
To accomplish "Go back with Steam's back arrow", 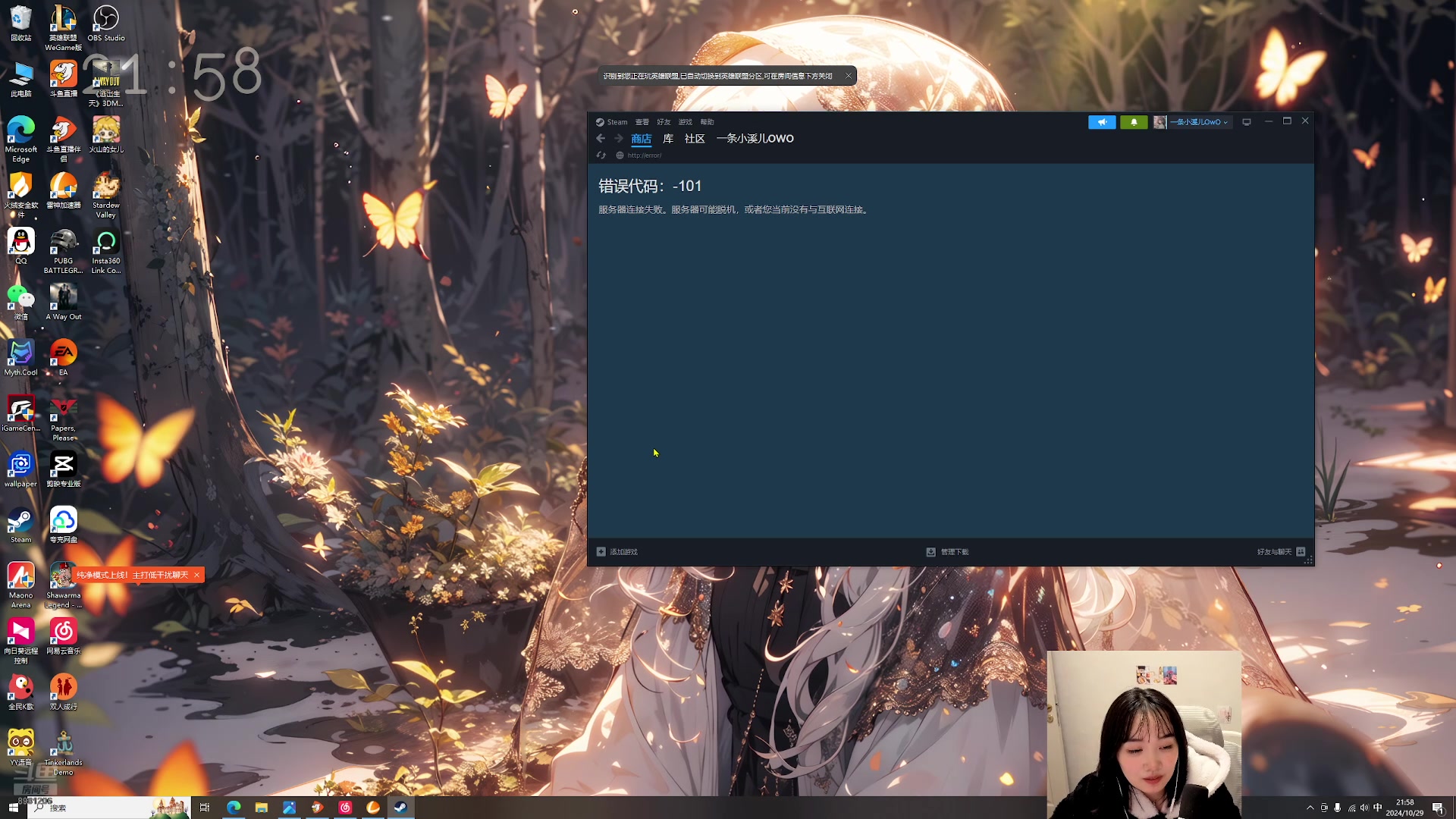I will (x=601, y=139).
